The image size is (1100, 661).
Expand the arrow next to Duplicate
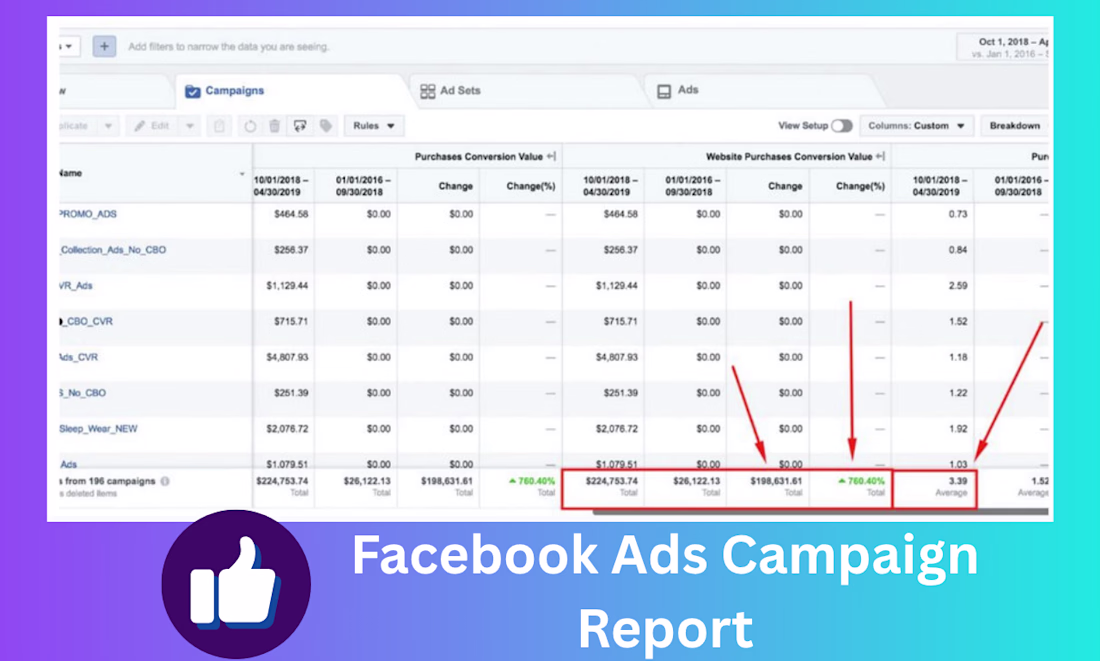[x=108, y=126]
